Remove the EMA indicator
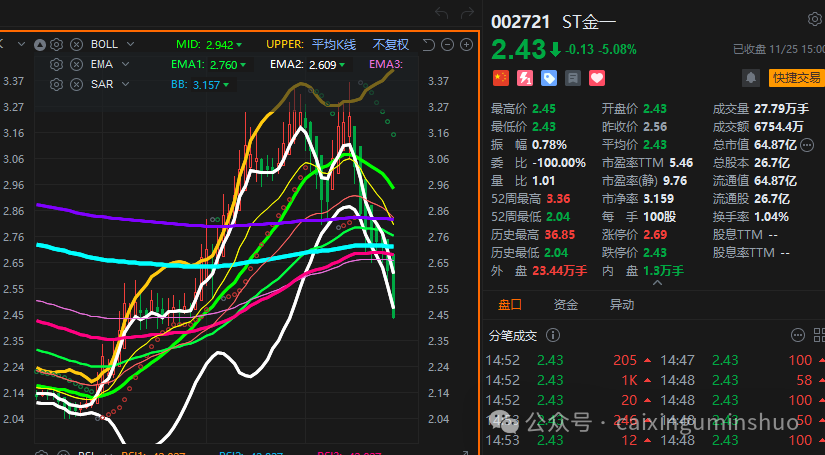The image size is (825, 455). point(76,64)
